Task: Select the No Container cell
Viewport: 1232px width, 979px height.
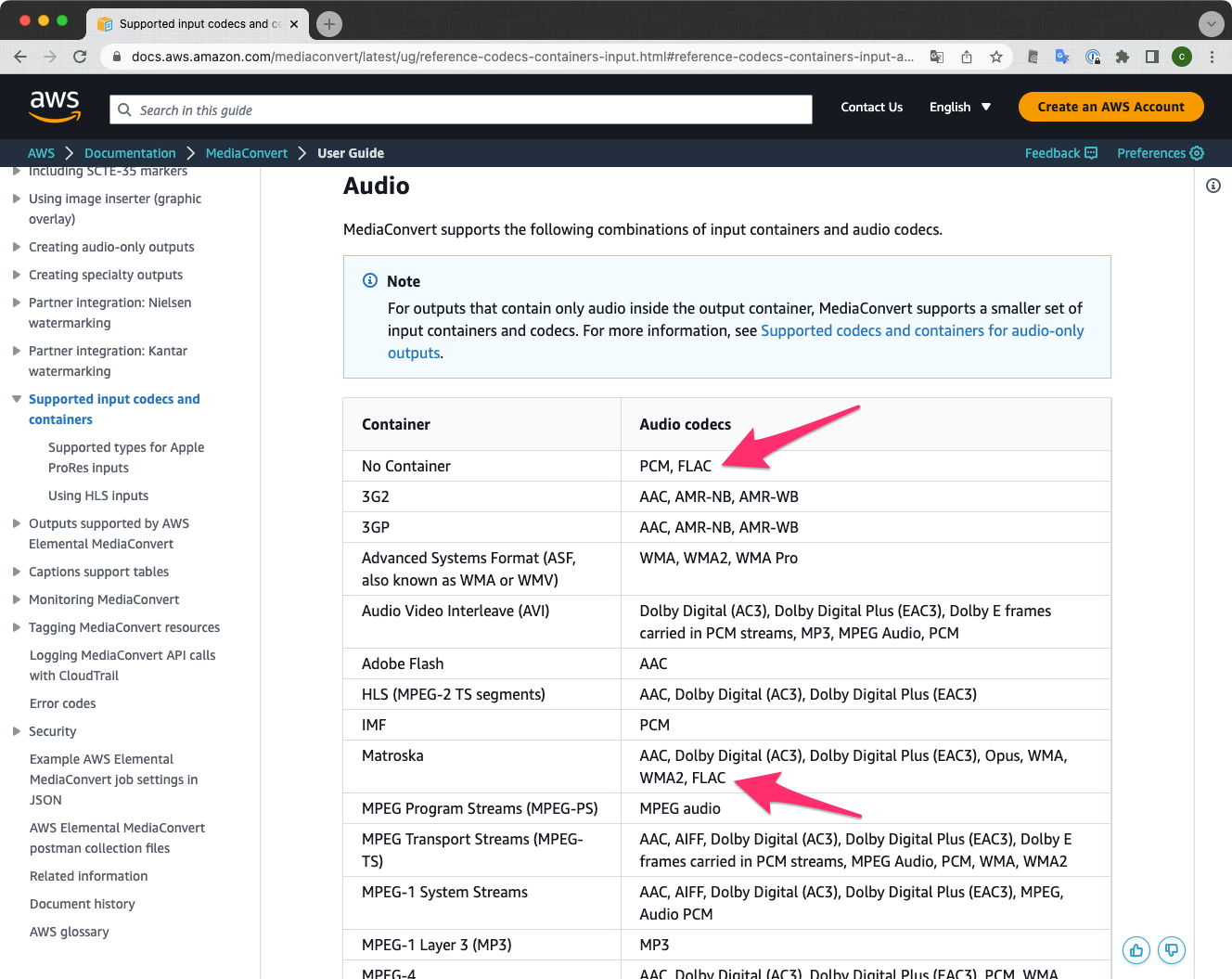Action: click(481, 466)
